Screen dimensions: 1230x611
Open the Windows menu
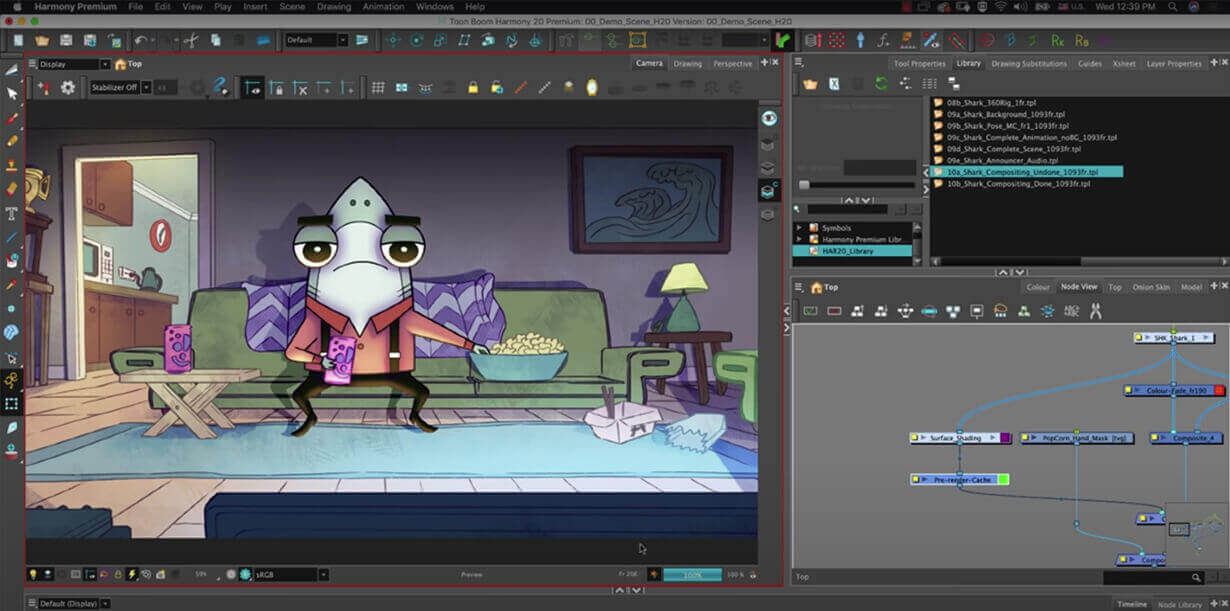(434, 7)
